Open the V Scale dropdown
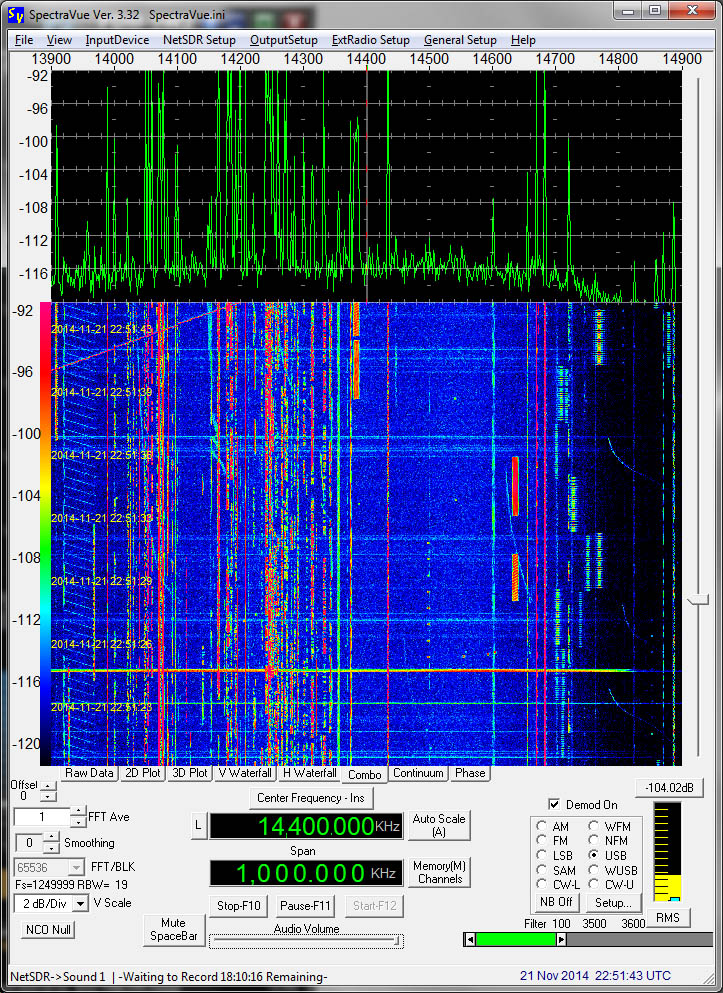The image size is (723, 993). 80,904
